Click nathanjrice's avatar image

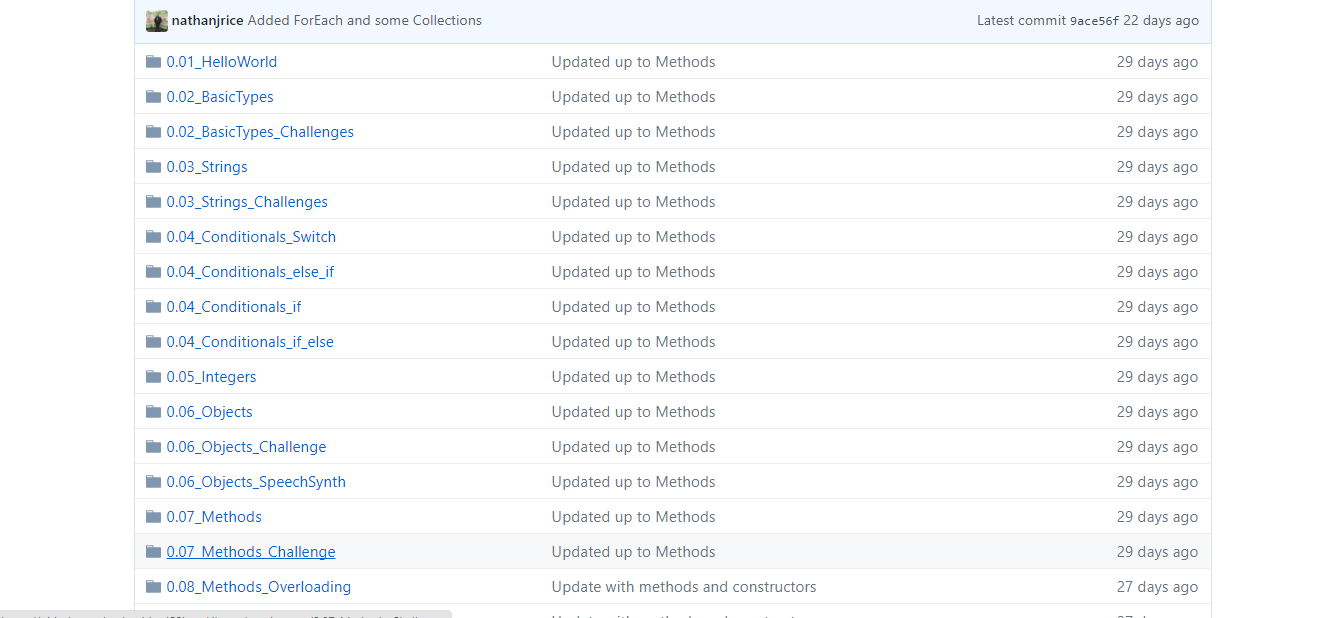[x=157, y=21]
